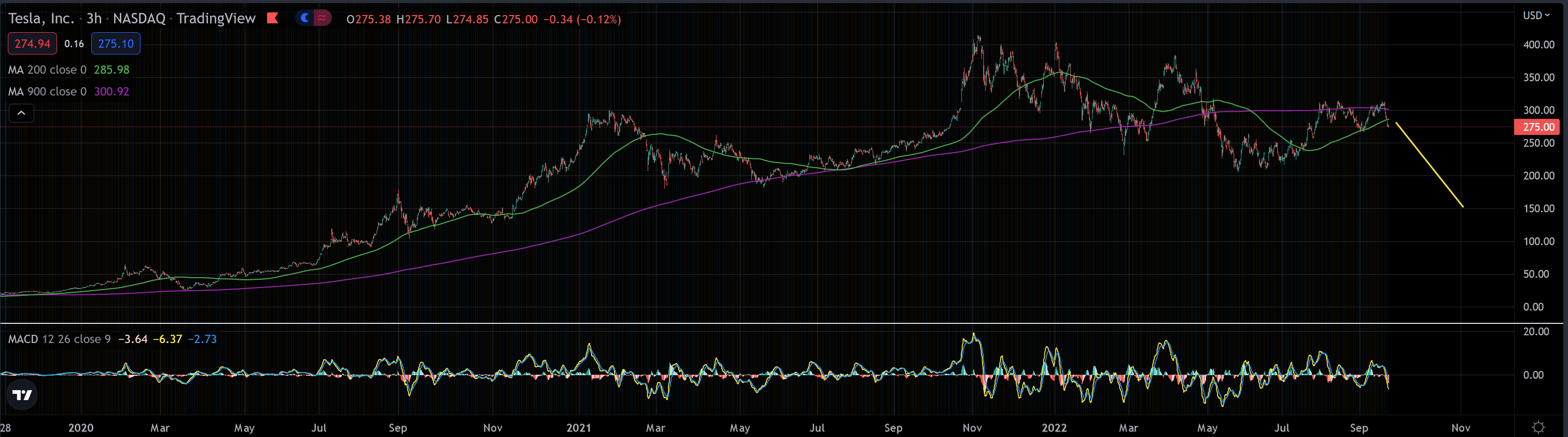
Task: Click the L274.85 low value in OHLC
Action: tap(467, 20)
